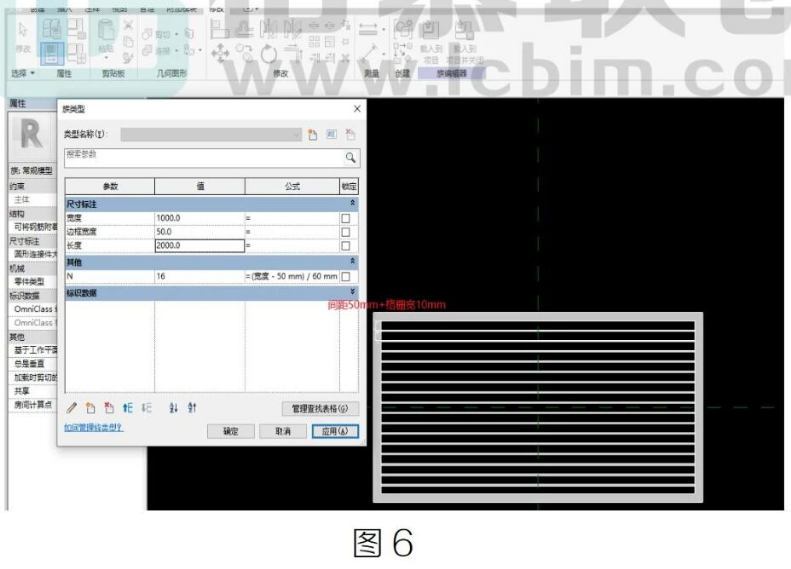Open the dropdown arrow beside 剪切
This screenshot has width=791, height=569.
176,35
